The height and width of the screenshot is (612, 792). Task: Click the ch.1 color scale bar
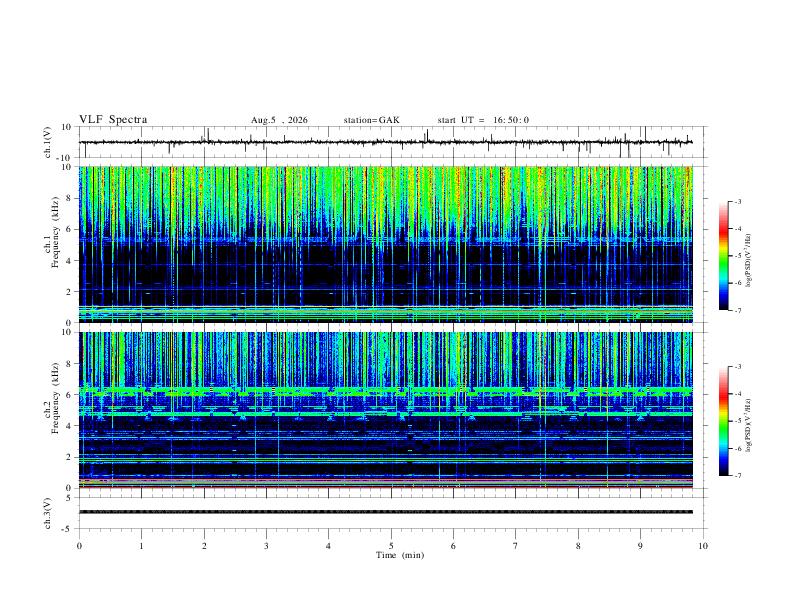click(x=723, y=256)
